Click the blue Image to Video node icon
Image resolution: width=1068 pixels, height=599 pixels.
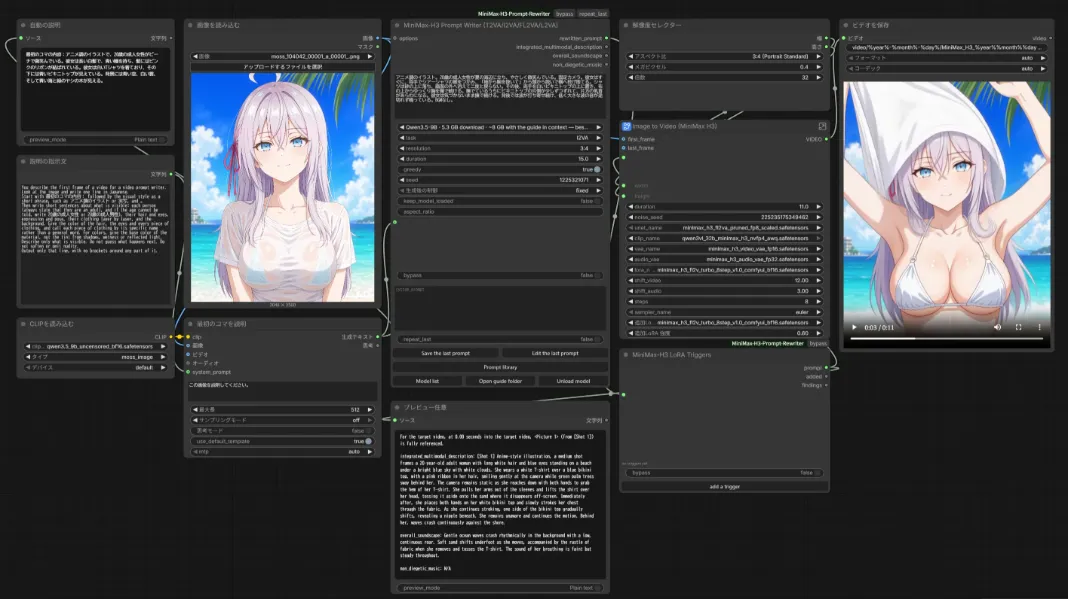626,126
